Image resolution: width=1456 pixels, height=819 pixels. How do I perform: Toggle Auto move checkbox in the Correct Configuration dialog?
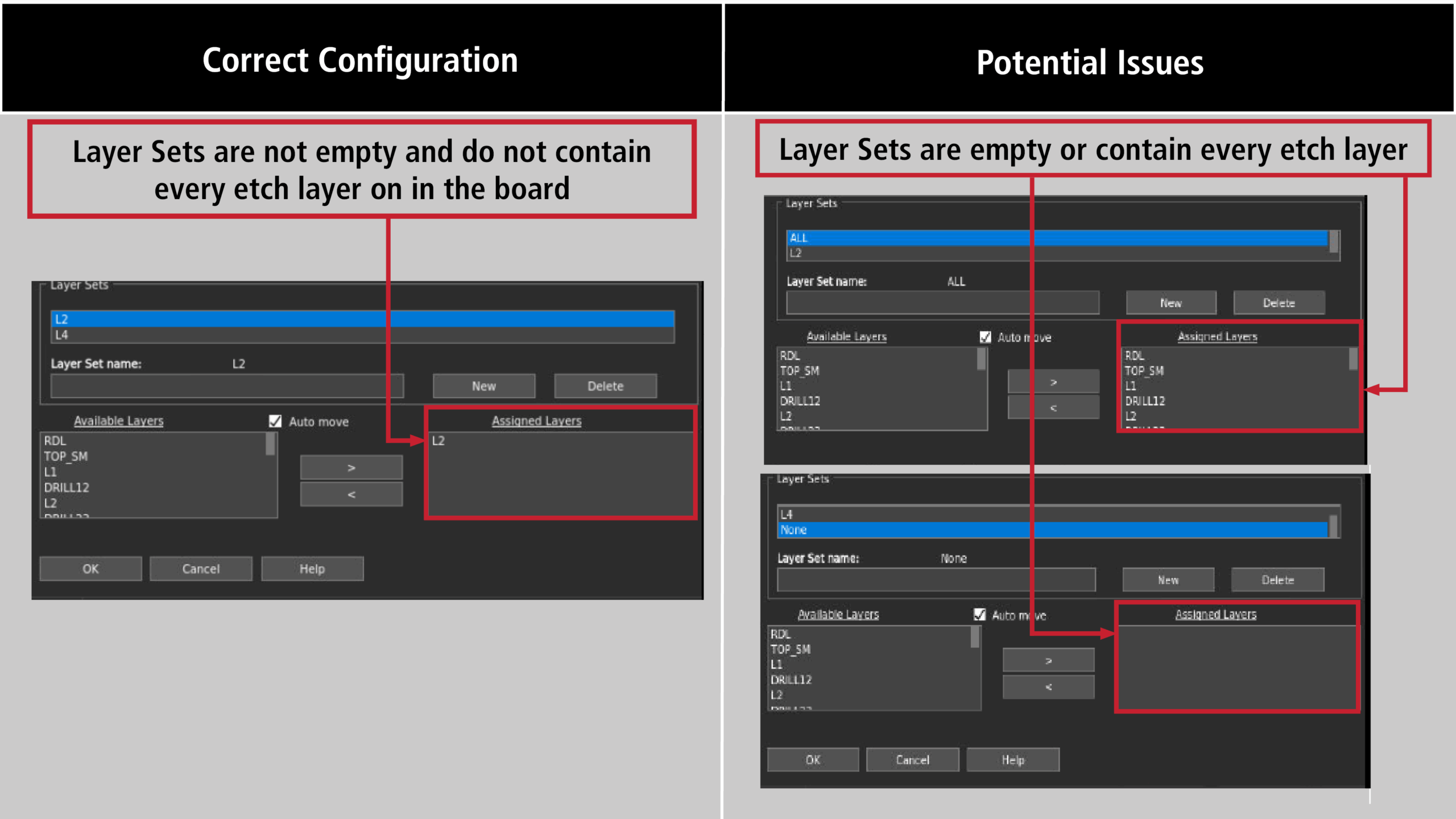click(275, 421)
